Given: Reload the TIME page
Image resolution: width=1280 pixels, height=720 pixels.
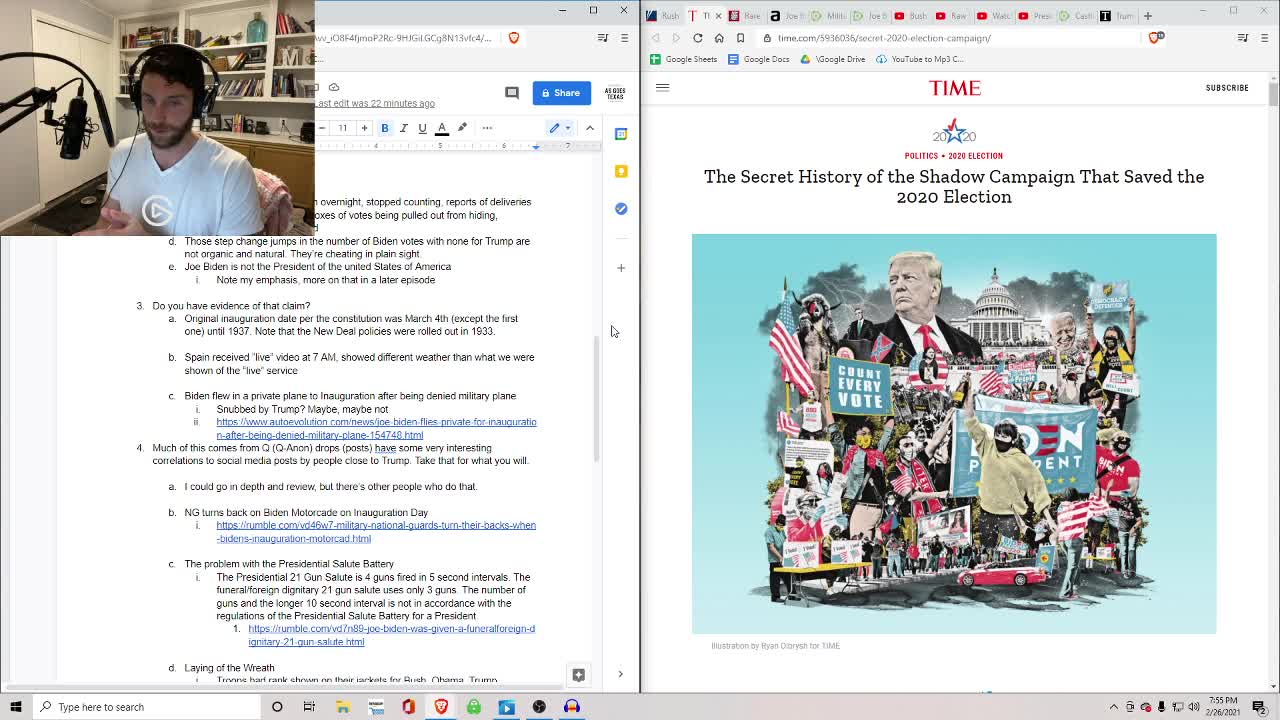Looking at the screenshot, I should [x=698, y=38].
